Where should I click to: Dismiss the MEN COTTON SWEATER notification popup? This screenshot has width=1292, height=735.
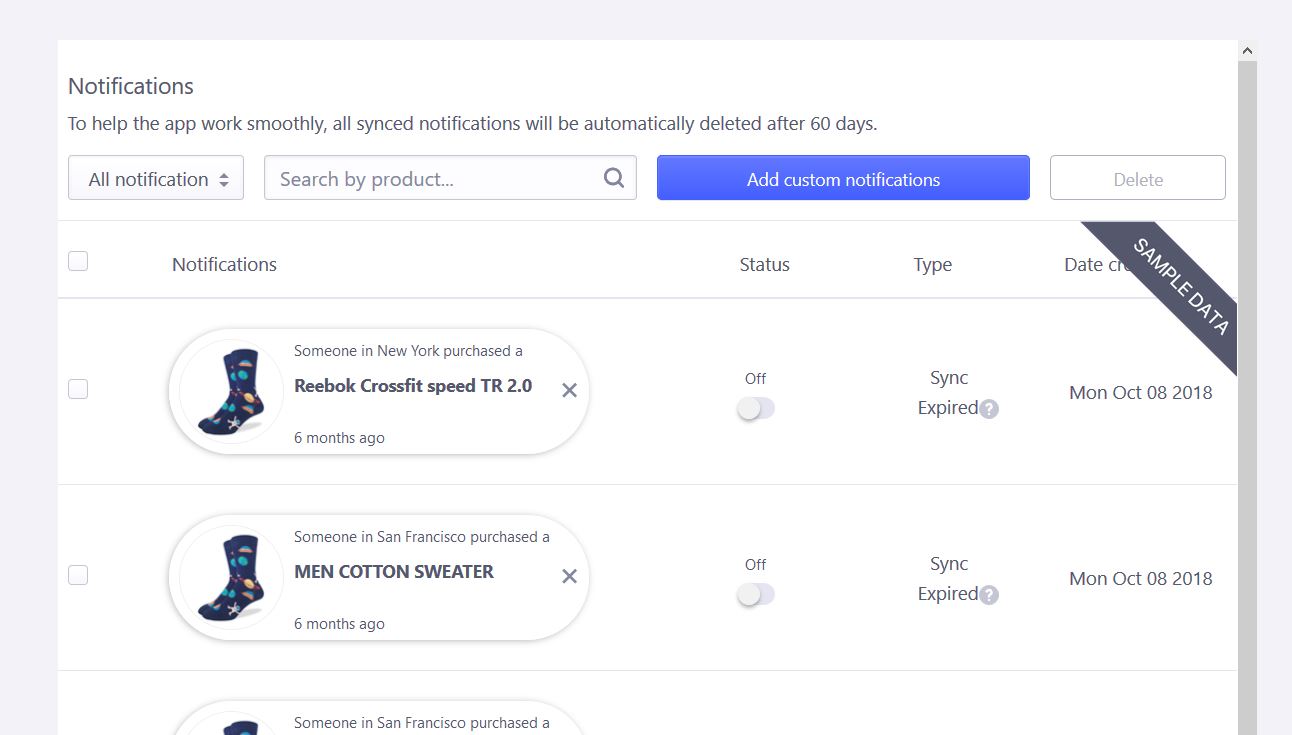pyautogui.click(x=569, y=576)
